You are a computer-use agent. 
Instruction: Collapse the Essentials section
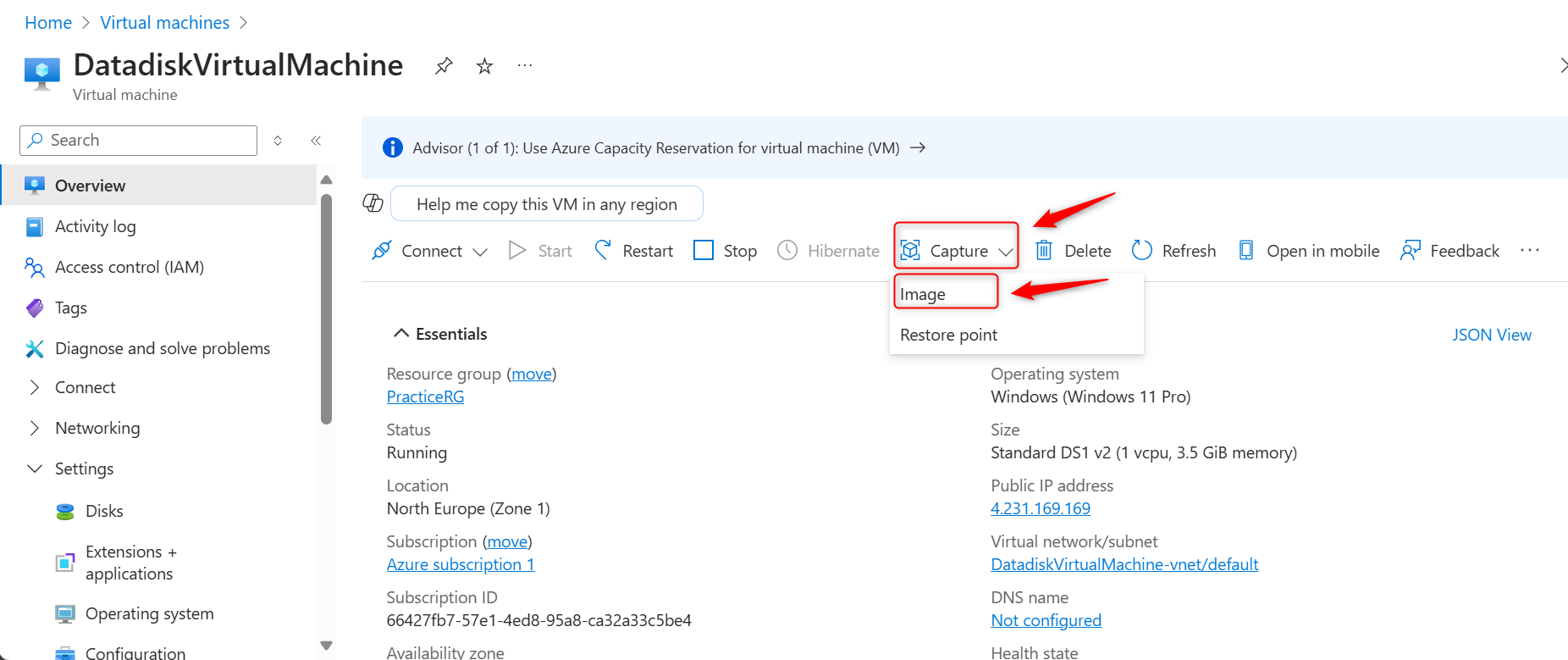401,334
